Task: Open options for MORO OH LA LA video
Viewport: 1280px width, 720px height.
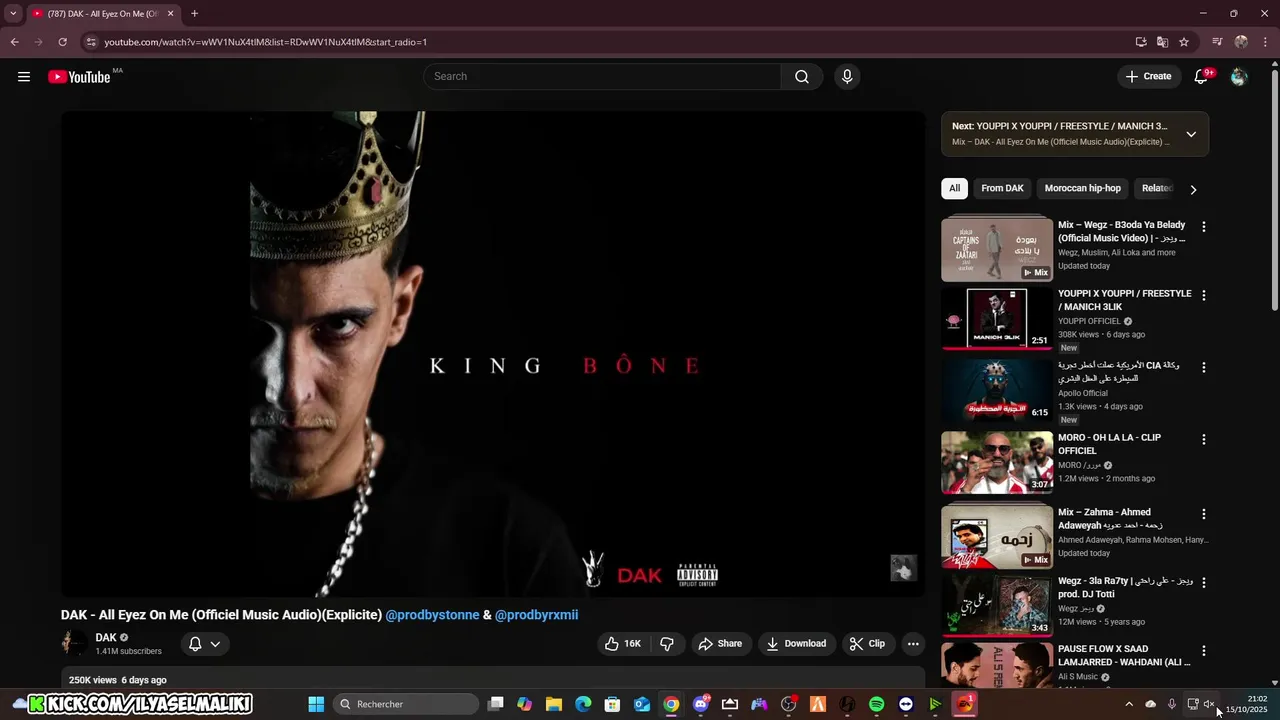Action: point(1204,439)
